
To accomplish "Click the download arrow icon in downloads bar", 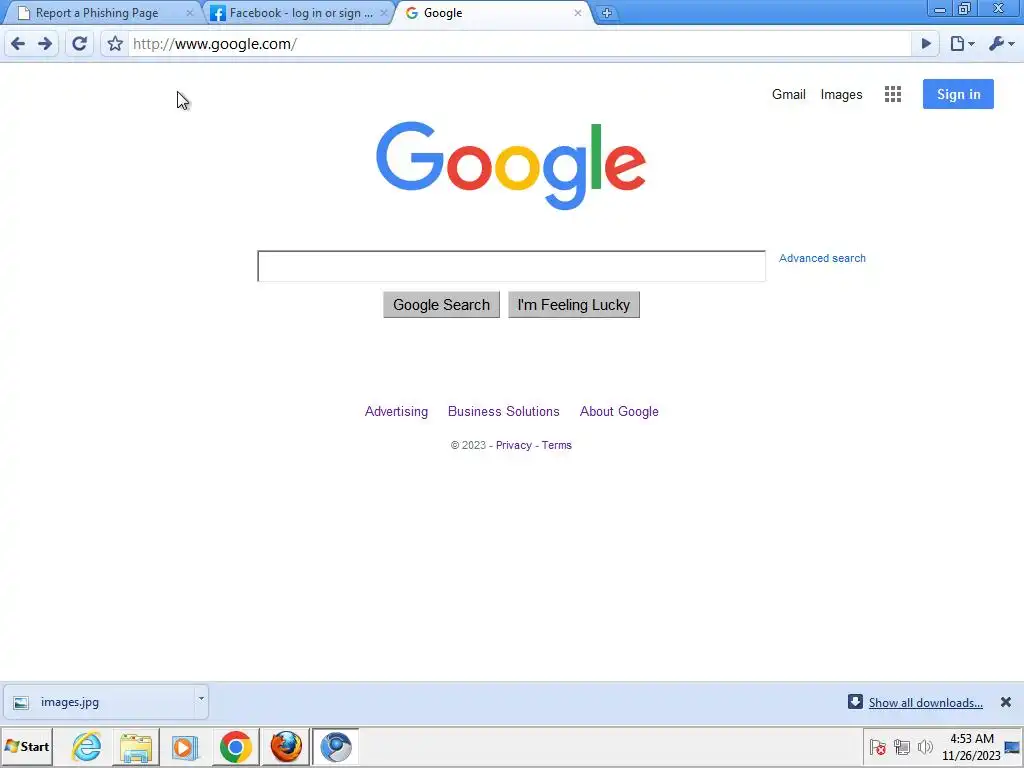I will [855, 701].
